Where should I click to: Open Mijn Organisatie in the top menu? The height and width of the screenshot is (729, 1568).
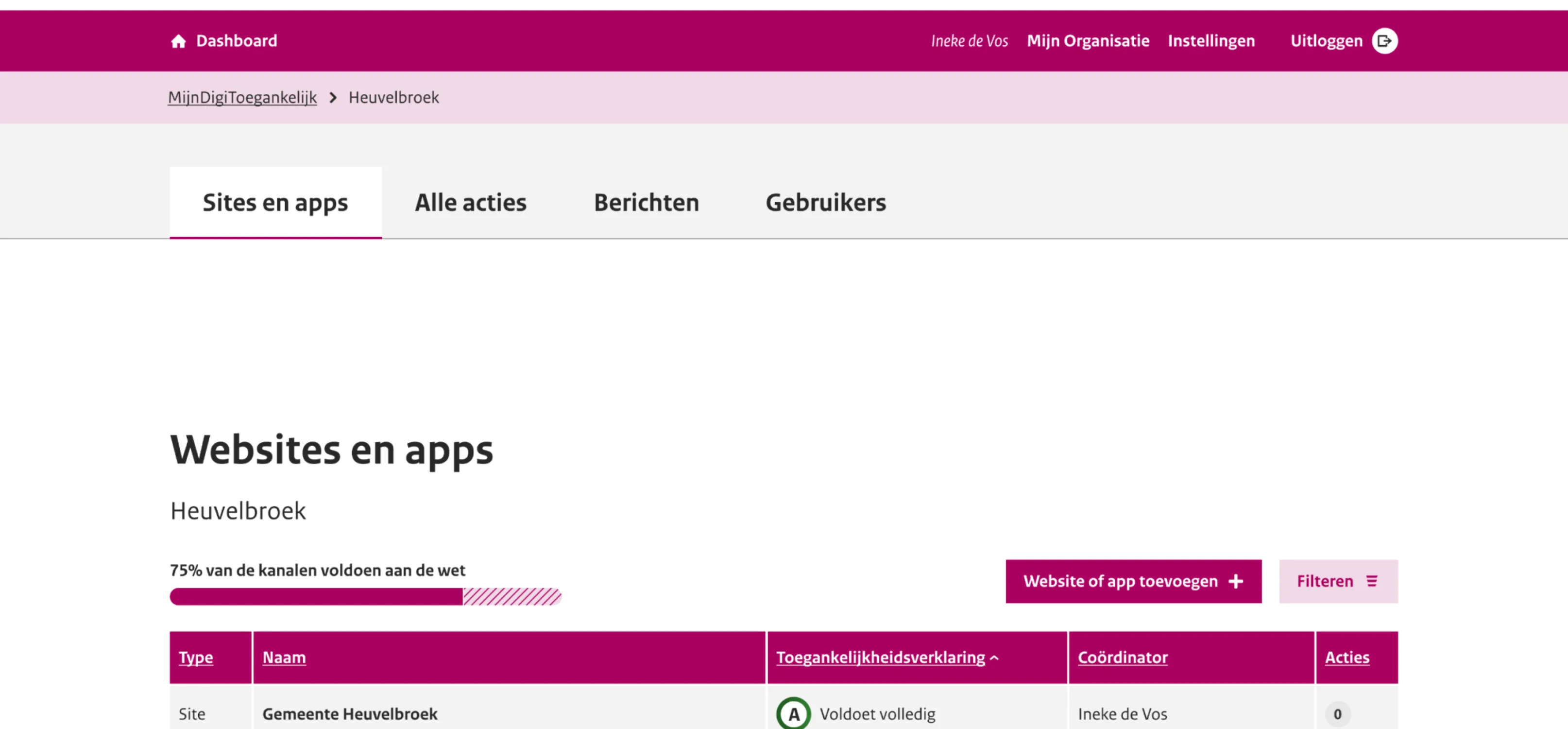point(1088,41)
